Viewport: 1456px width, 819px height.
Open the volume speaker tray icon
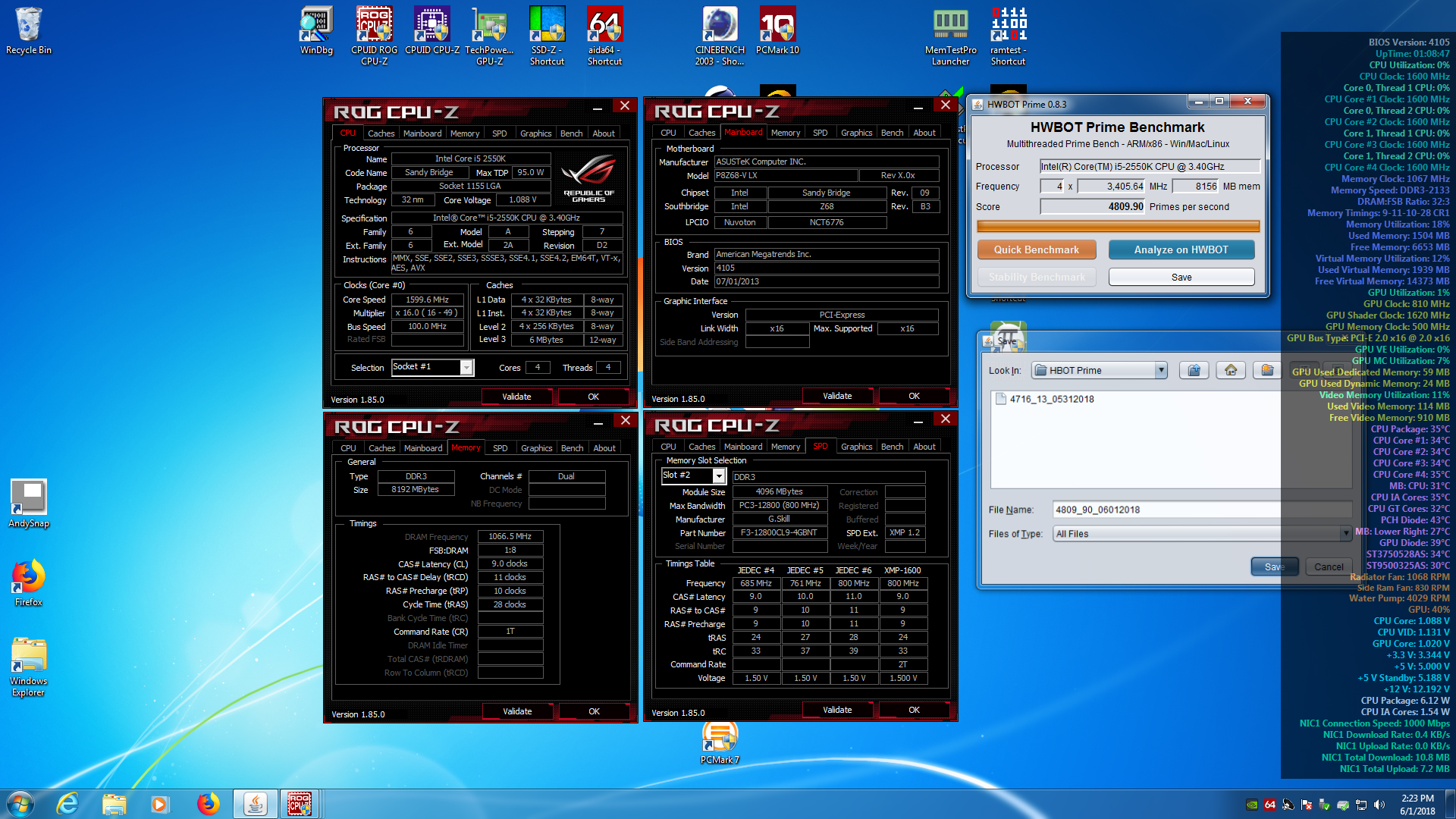[1379, 805]
